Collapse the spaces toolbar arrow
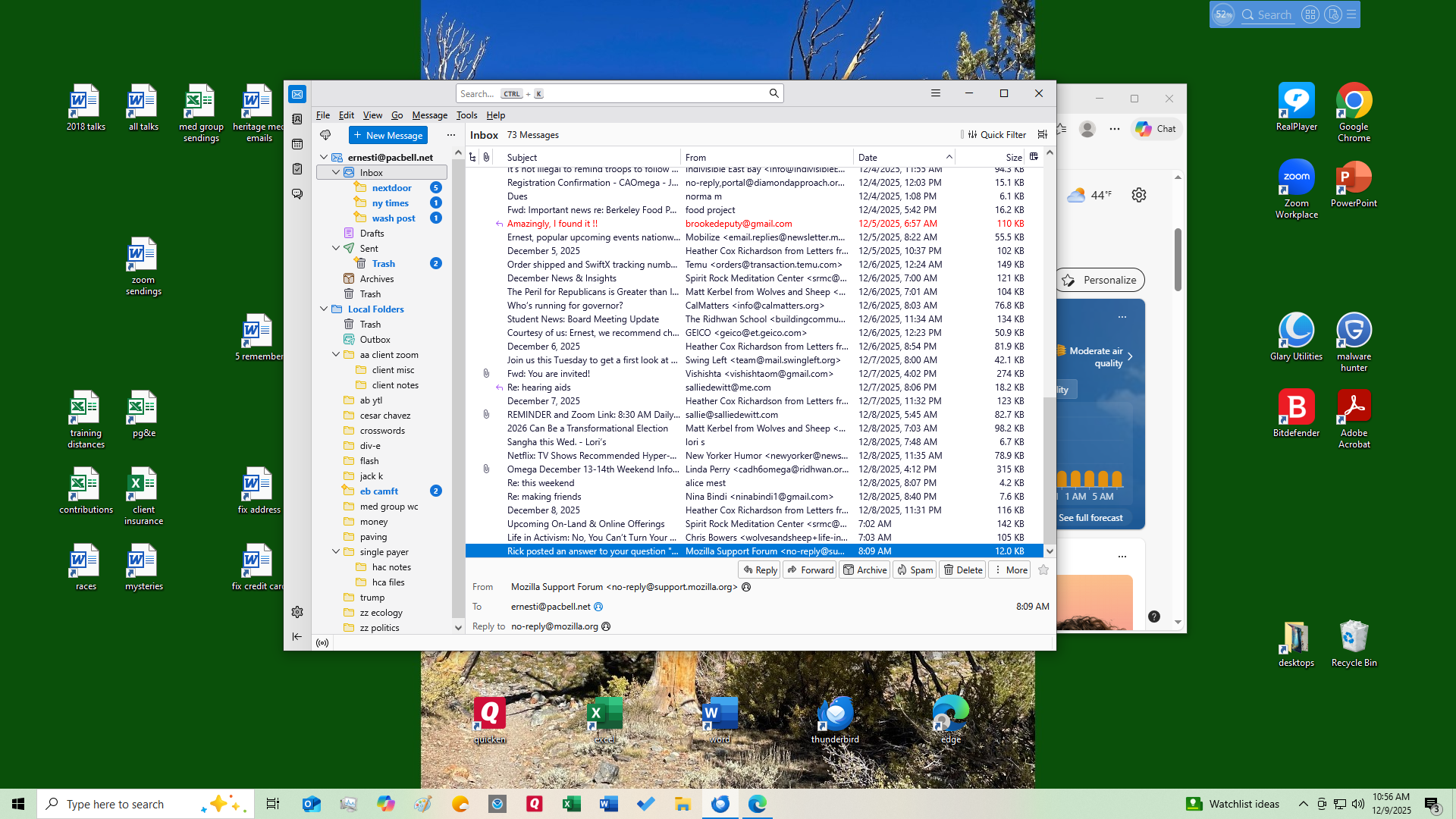This screenshot has height=819, width=1456. (297, 637)
